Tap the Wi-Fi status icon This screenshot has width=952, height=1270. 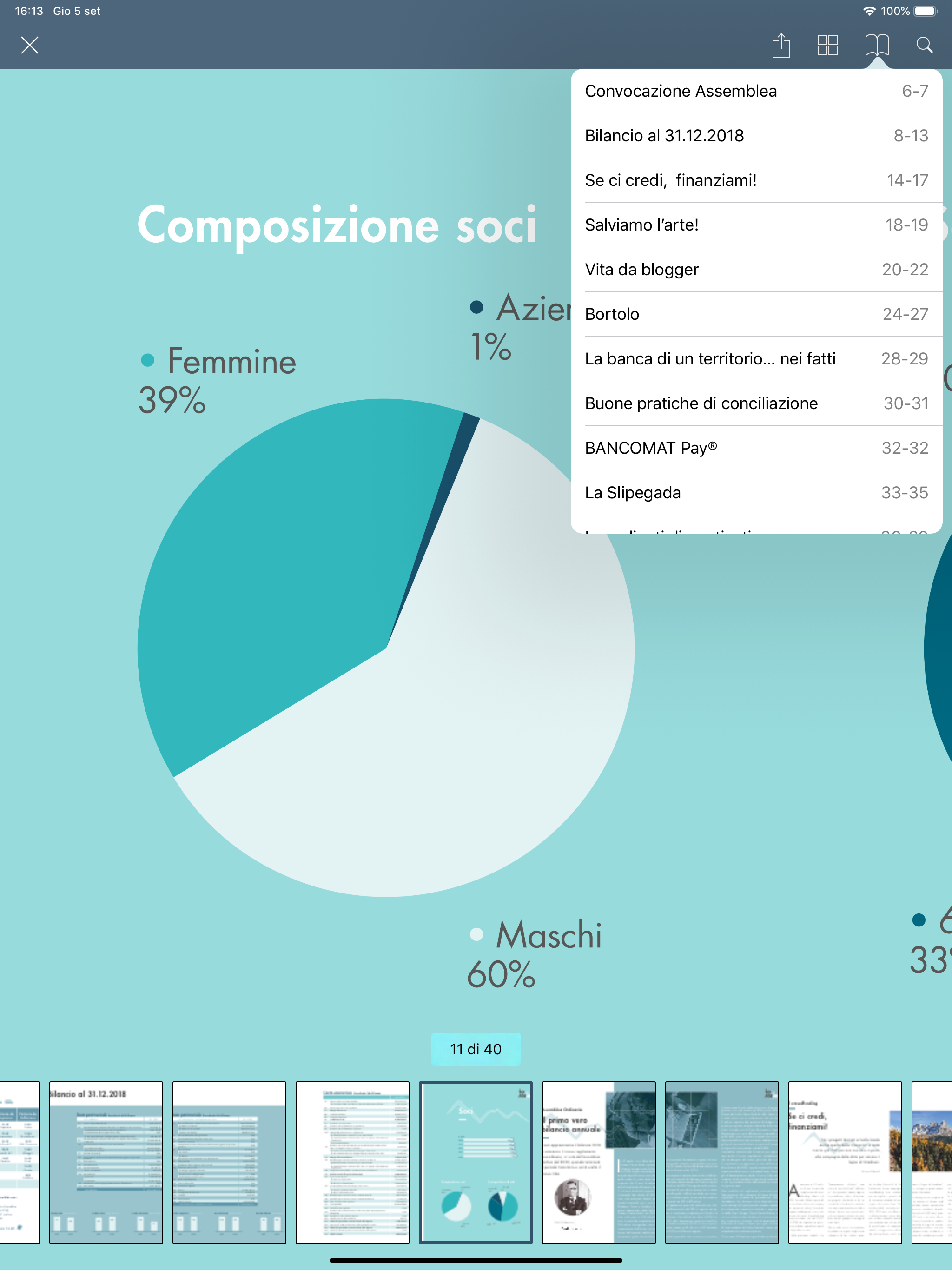869,11
